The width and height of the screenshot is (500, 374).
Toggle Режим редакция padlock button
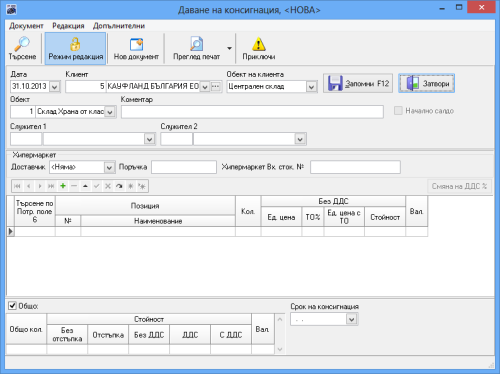(x=76, y=49)
